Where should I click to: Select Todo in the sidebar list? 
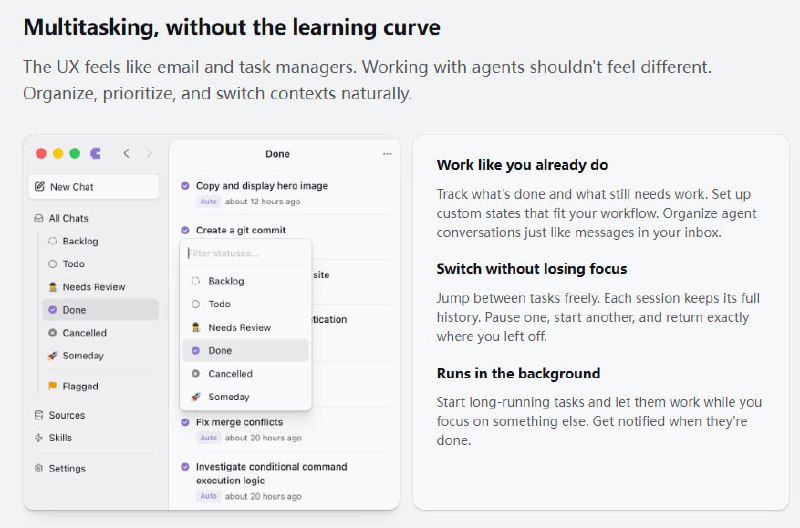(73, 264)
